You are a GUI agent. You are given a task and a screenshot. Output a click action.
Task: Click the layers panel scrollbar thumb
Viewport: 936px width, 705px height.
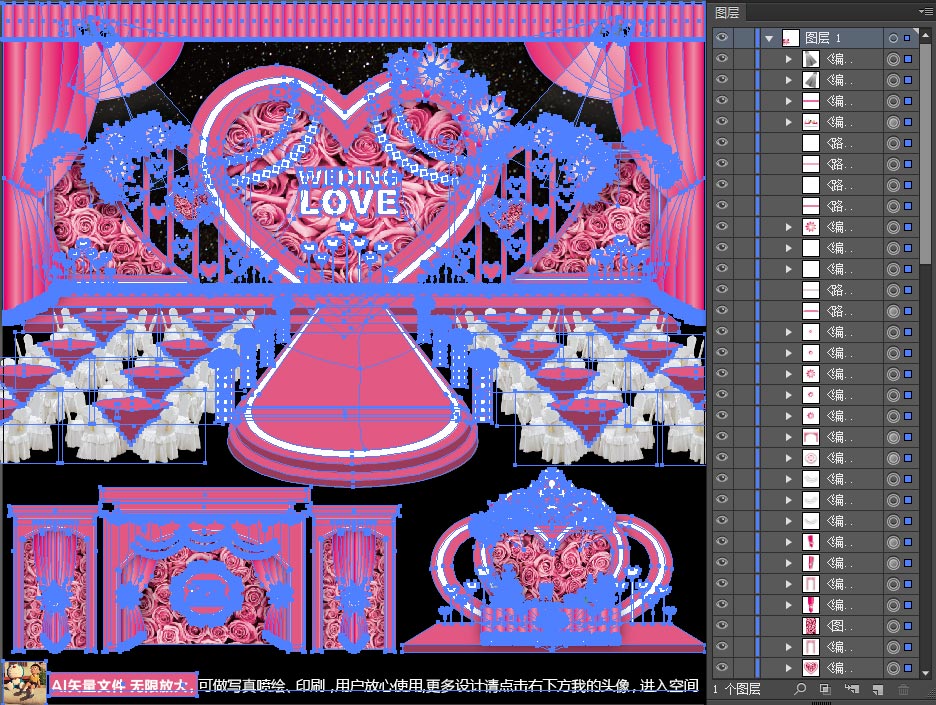(925, 155)
